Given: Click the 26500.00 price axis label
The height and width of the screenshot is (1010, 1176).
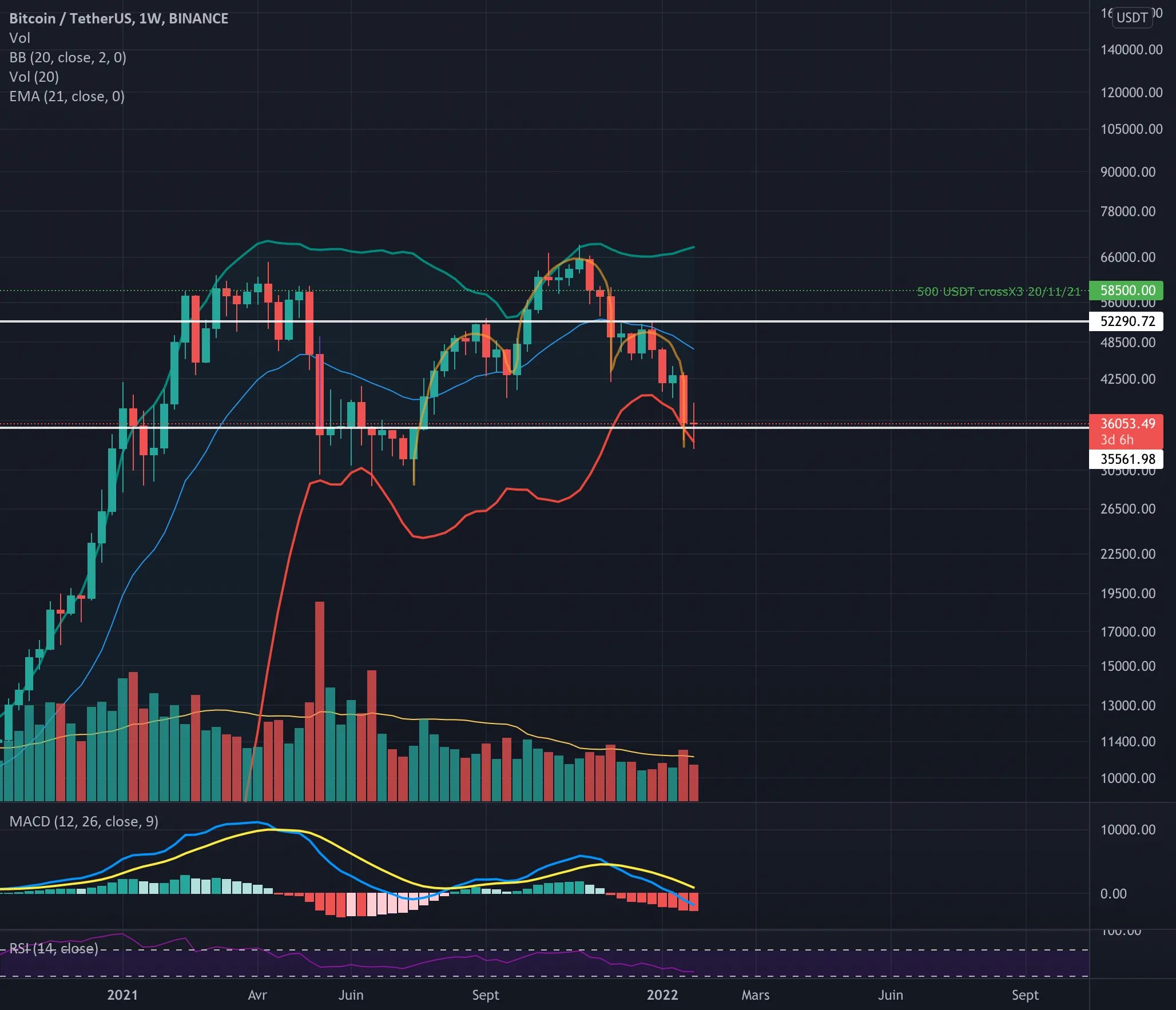Looking at the screenshot, I should [x=1128, y=508].
